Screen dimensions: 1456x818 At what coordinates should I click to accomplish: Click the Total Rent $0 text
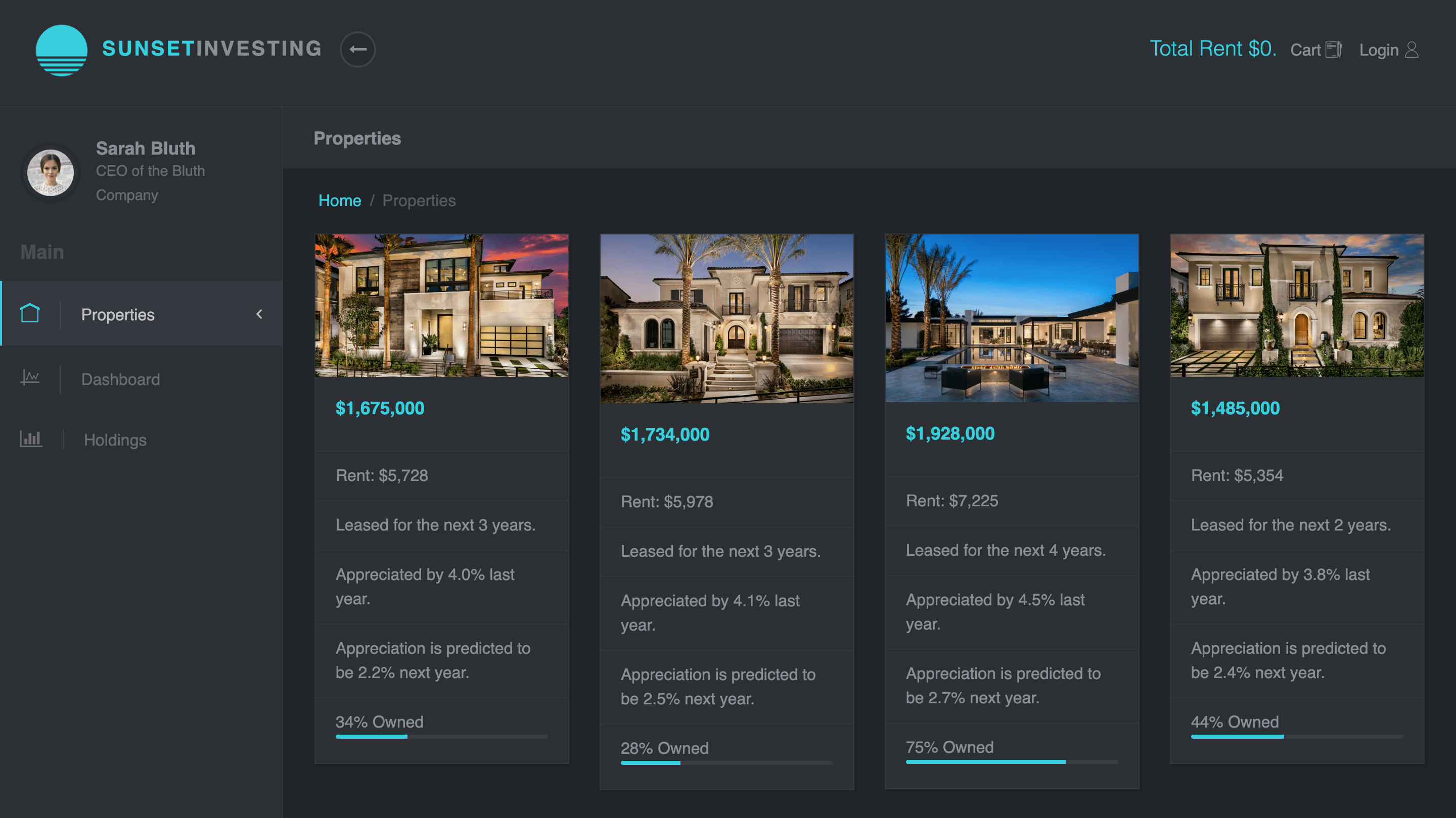pos(1212,49)
